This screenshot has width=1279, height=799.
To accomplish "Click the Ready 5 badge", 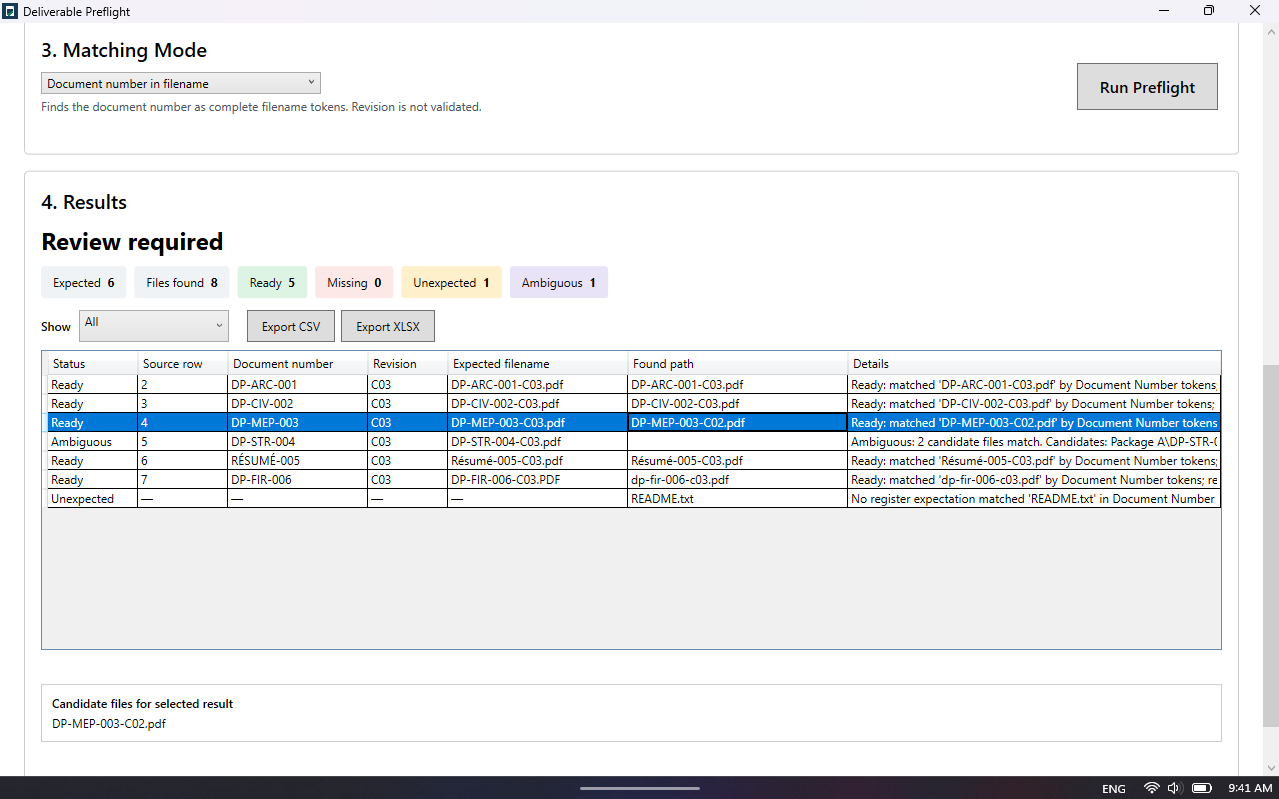I will pos(272,283).
